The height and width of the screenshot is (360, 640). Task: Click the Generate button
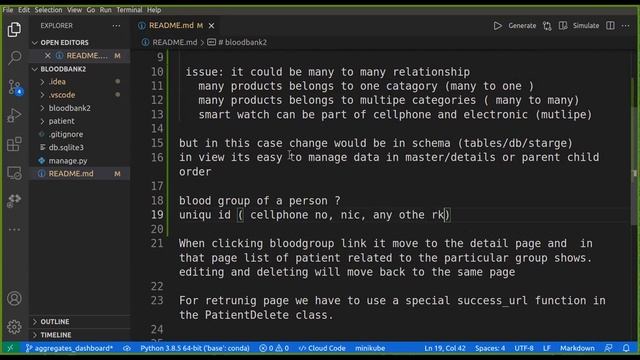click(x=522, y=26)
